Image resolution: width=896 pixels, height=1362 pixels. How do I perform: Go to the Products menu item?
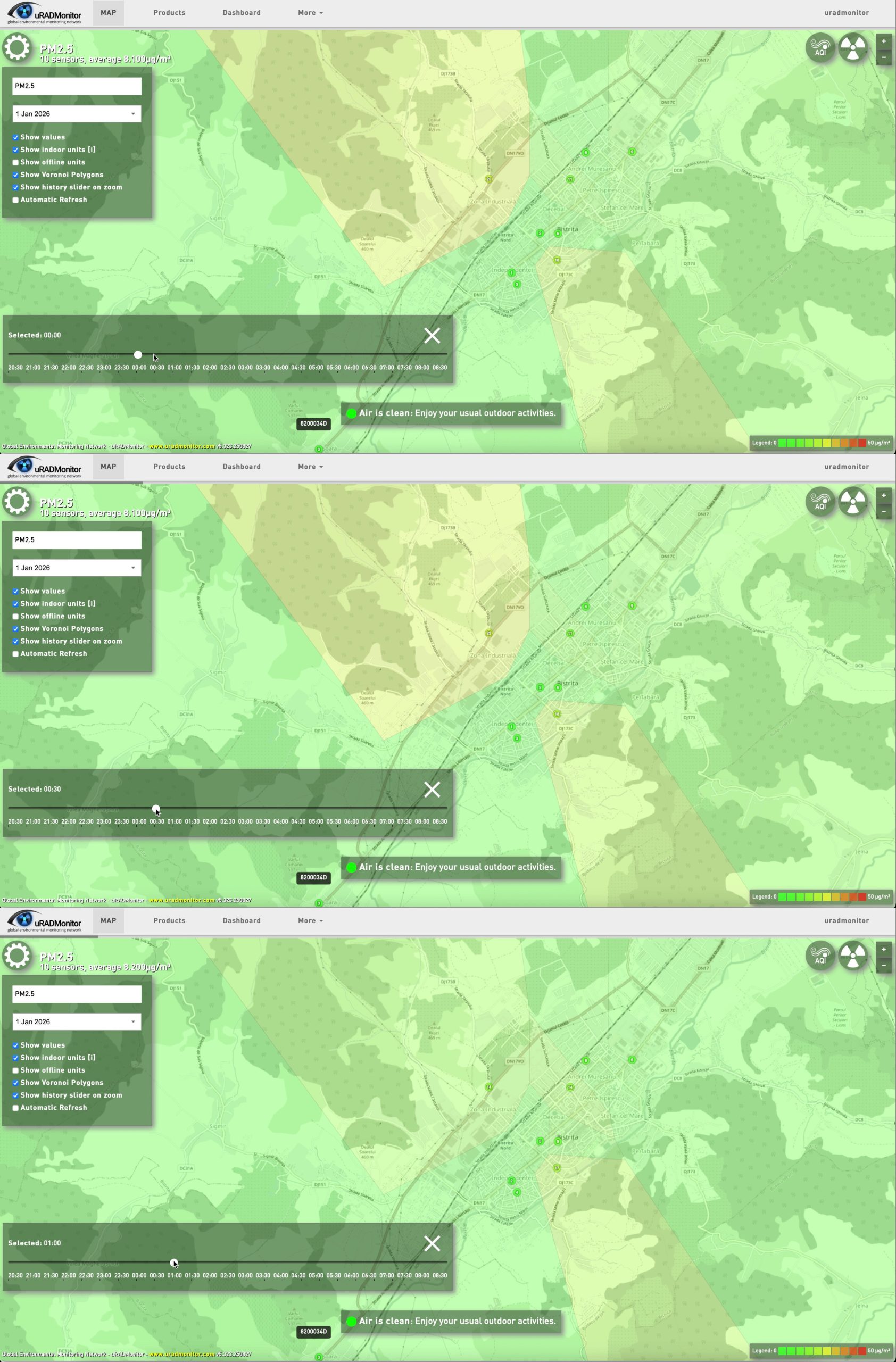click(x=169, y=13)
